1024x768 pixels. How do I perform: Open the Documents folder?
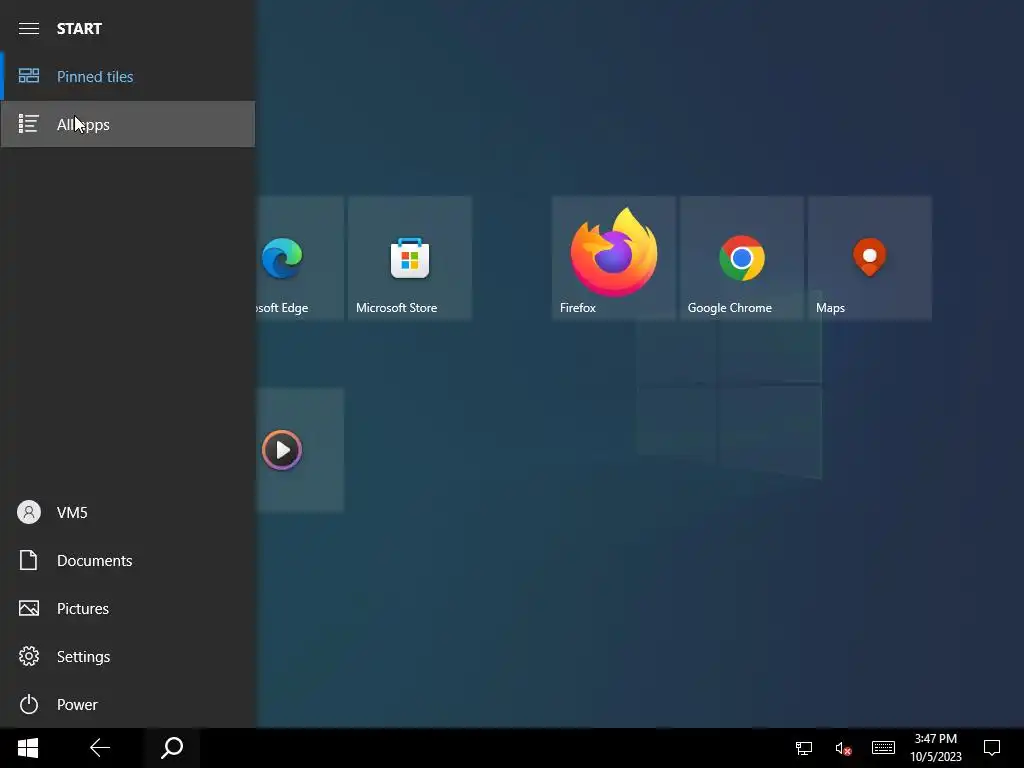[x=128, y=560]
